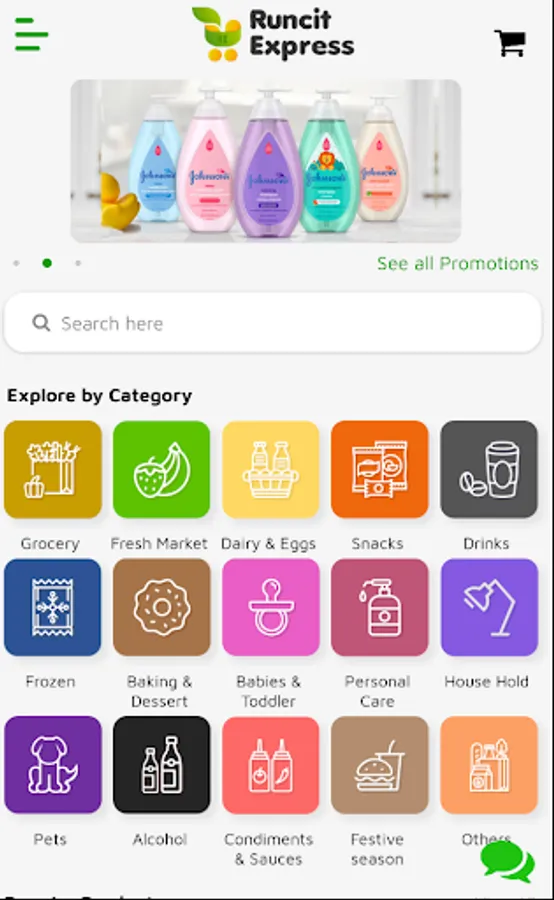
Task: Open Babies & Toddler category
Action: point(270,607)
